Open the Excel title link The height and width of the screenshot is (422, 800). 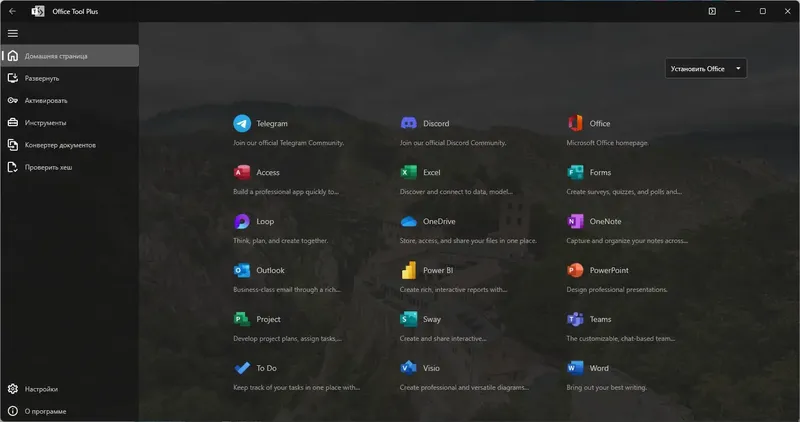click(432, 172)
